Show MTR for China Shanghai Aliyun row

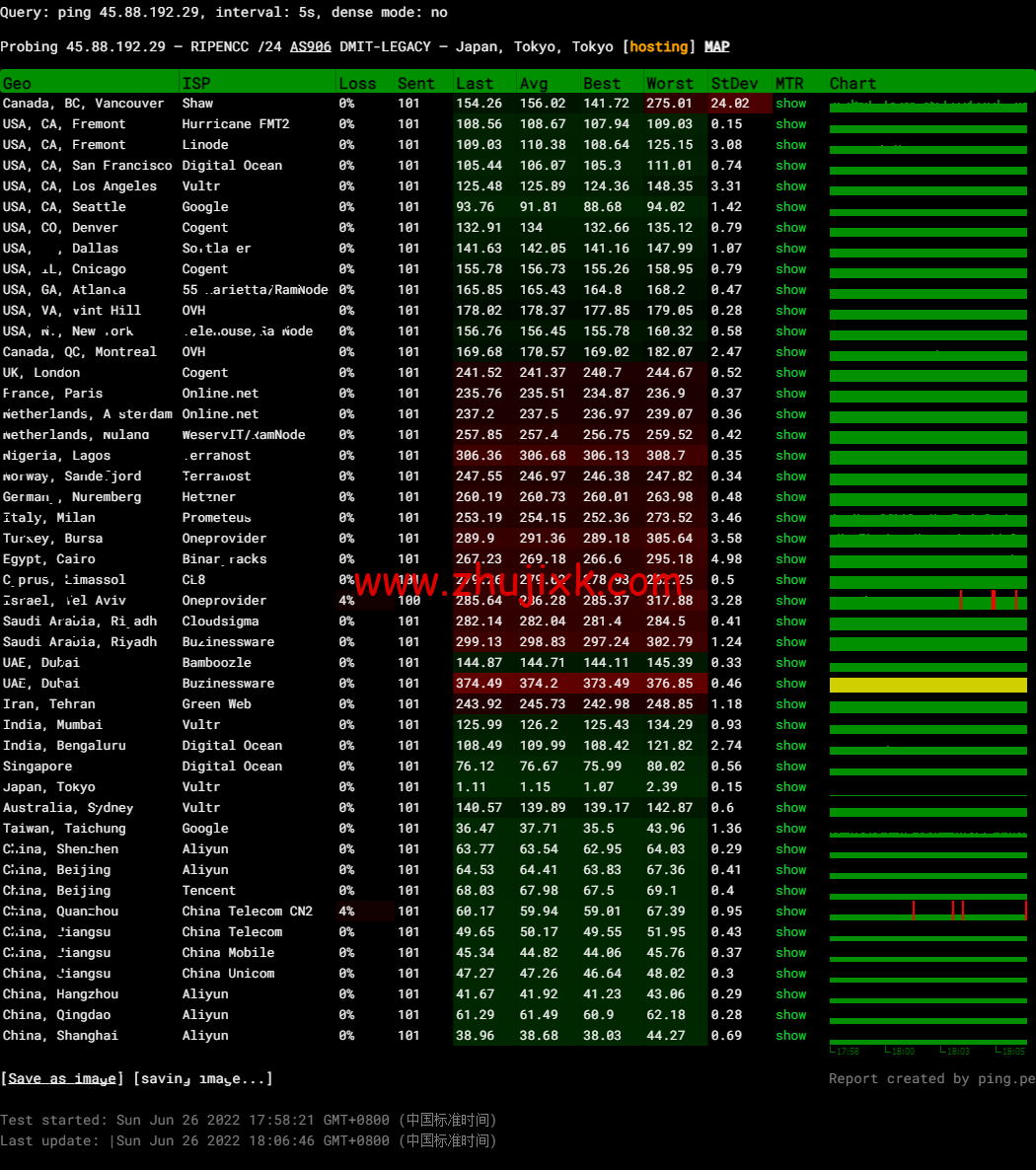(790, 1036)
